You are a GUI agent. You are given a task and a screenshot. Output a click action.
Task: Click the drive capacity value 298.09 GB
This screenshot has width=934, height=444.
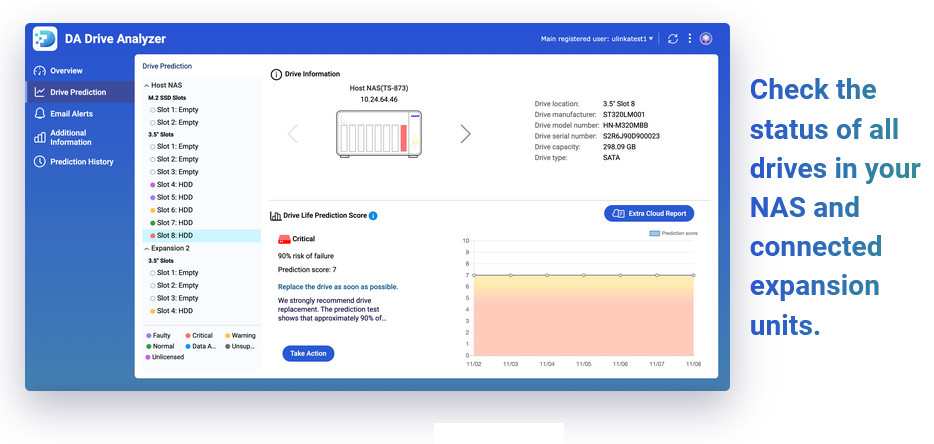pyautogui.click(x=619, y=147)
